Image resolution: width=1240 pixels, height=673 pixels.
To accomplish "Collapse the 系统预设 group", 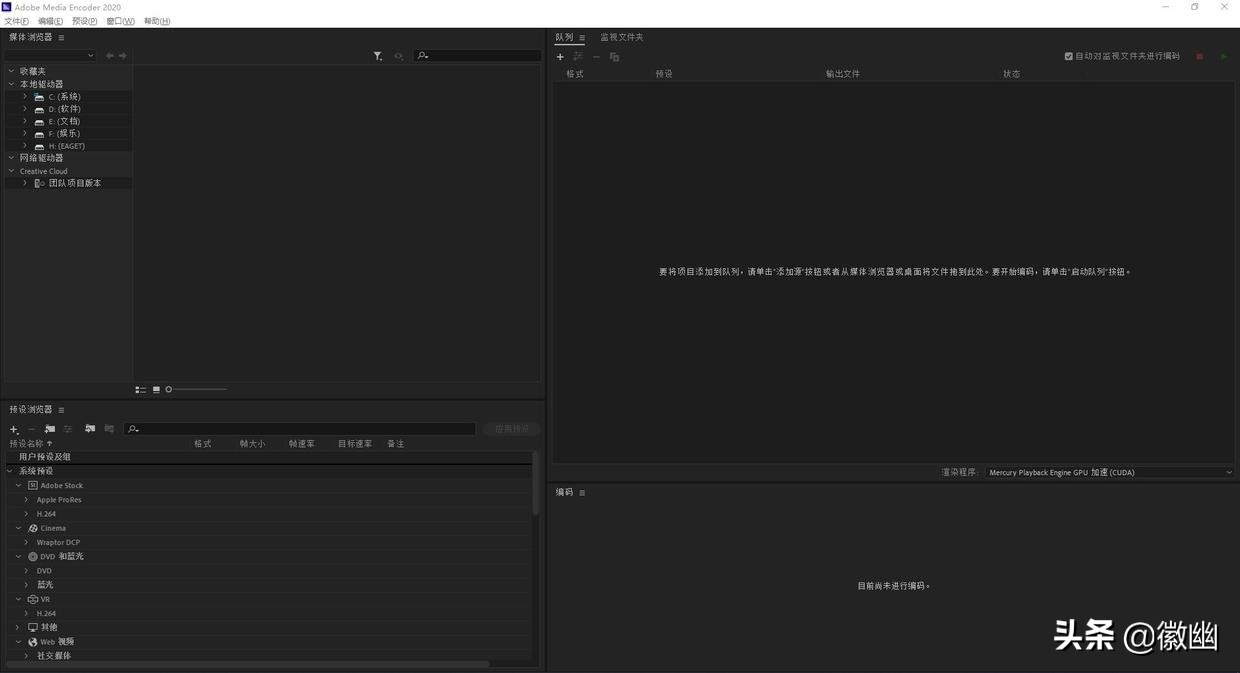I will pyautogui.click(x=11, y=471).
